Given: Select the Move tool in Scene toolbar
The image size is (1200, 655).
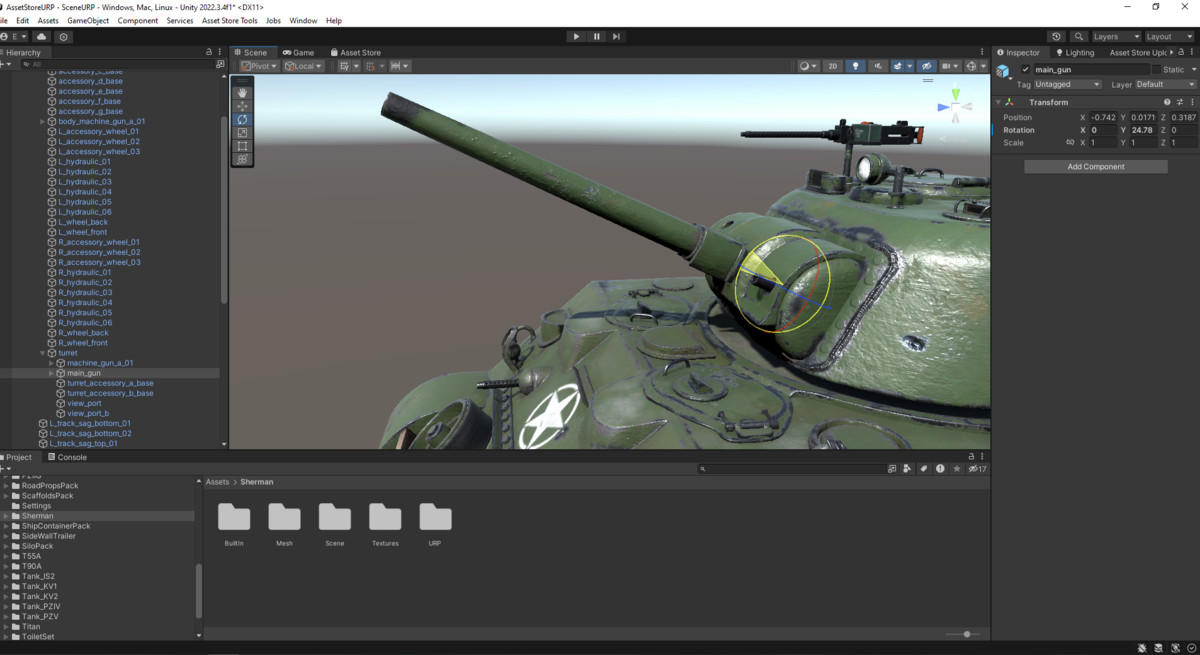Looking at the screenshot, I should coord(242,106).
